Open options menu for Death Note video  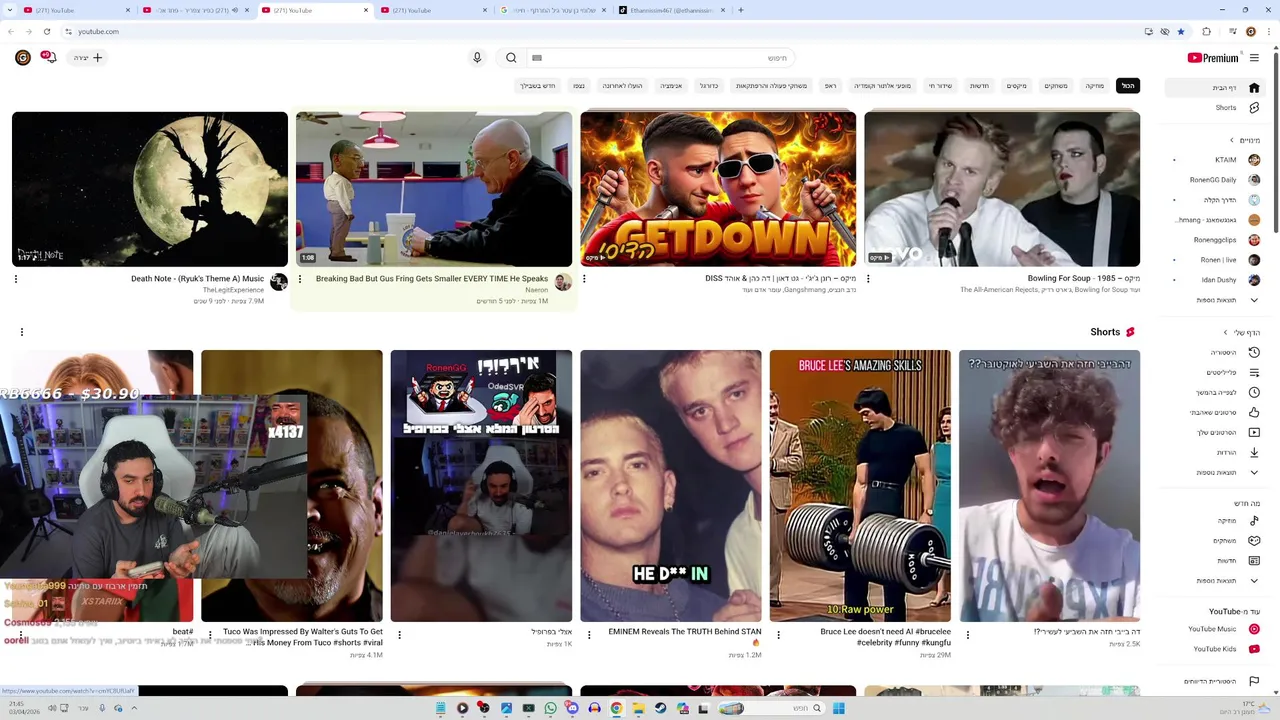16,279
